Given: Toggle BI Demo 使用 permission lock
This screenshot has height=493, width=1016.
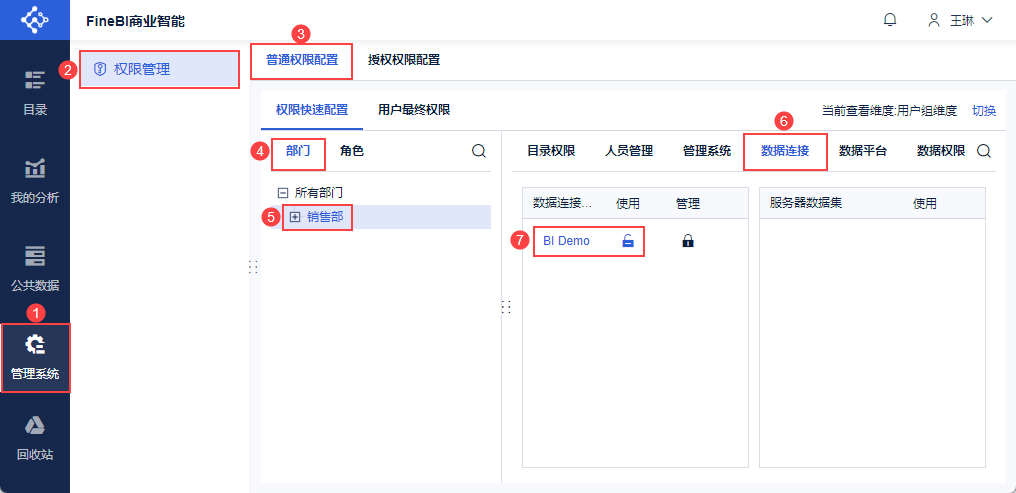Looking at the screenshot, I should 628,241.
